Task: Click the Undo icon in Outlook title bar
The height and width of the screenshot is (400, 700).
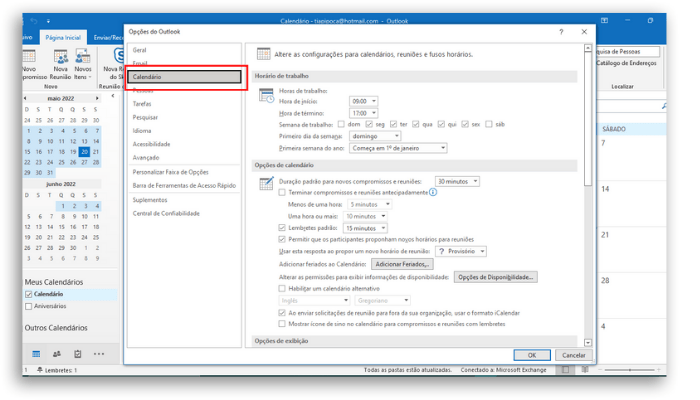Action: [34, 21]
